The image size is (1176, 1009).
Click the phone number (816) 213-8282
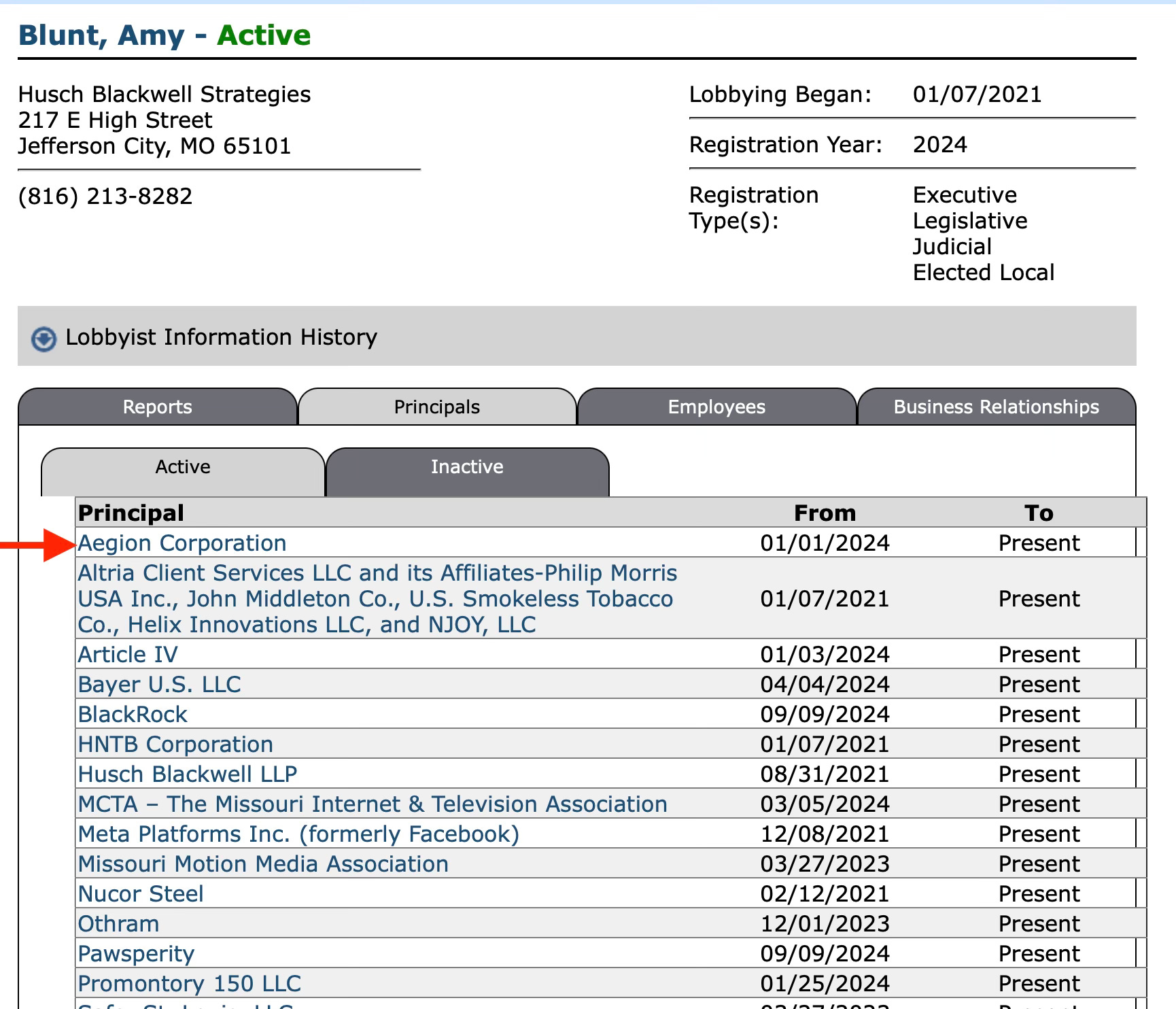pos(105,196)
